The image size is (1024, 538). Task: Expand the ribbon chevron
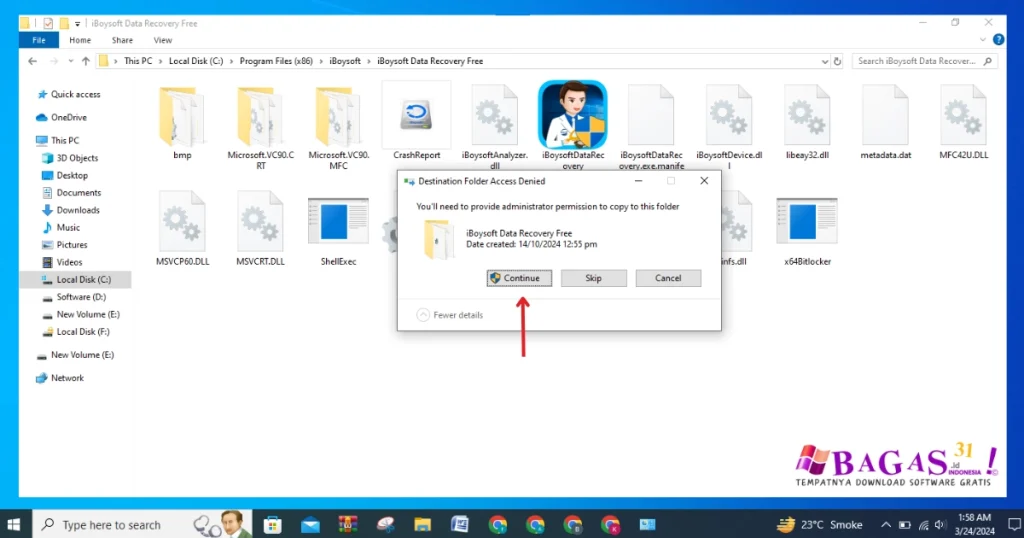pos(983,40)
